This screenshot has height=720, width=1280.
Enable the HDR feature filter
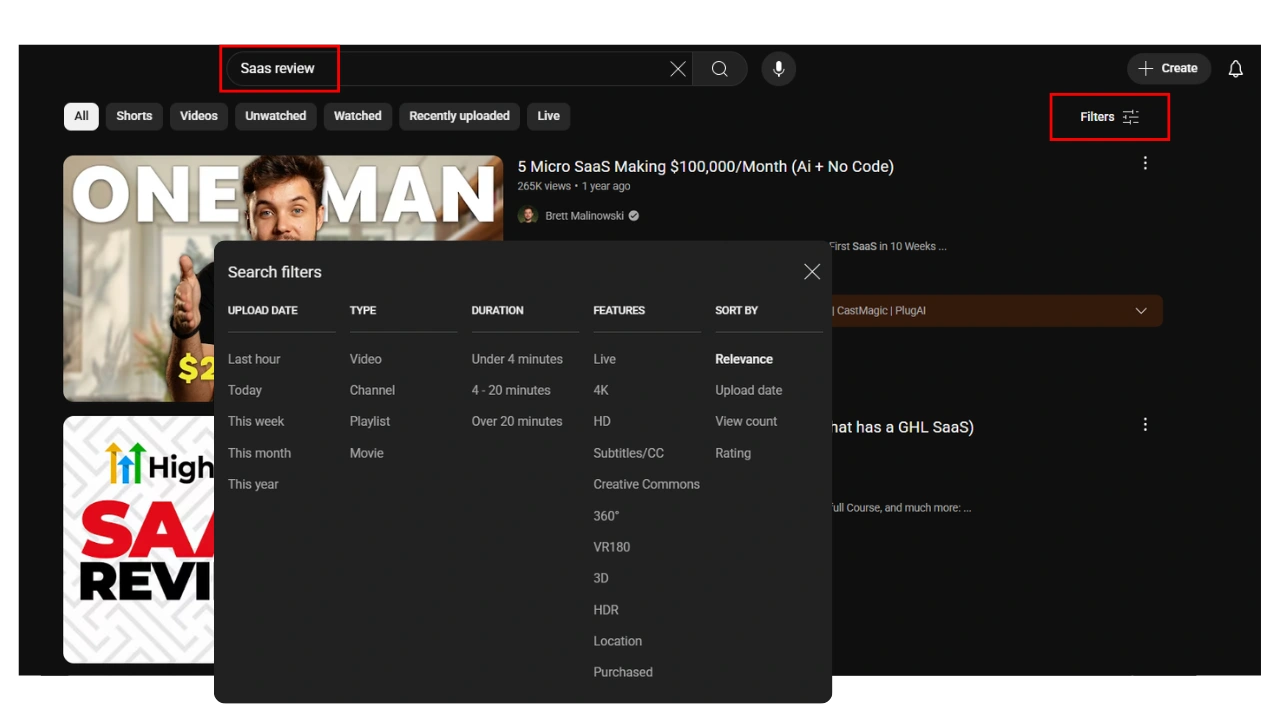point(606,610)
